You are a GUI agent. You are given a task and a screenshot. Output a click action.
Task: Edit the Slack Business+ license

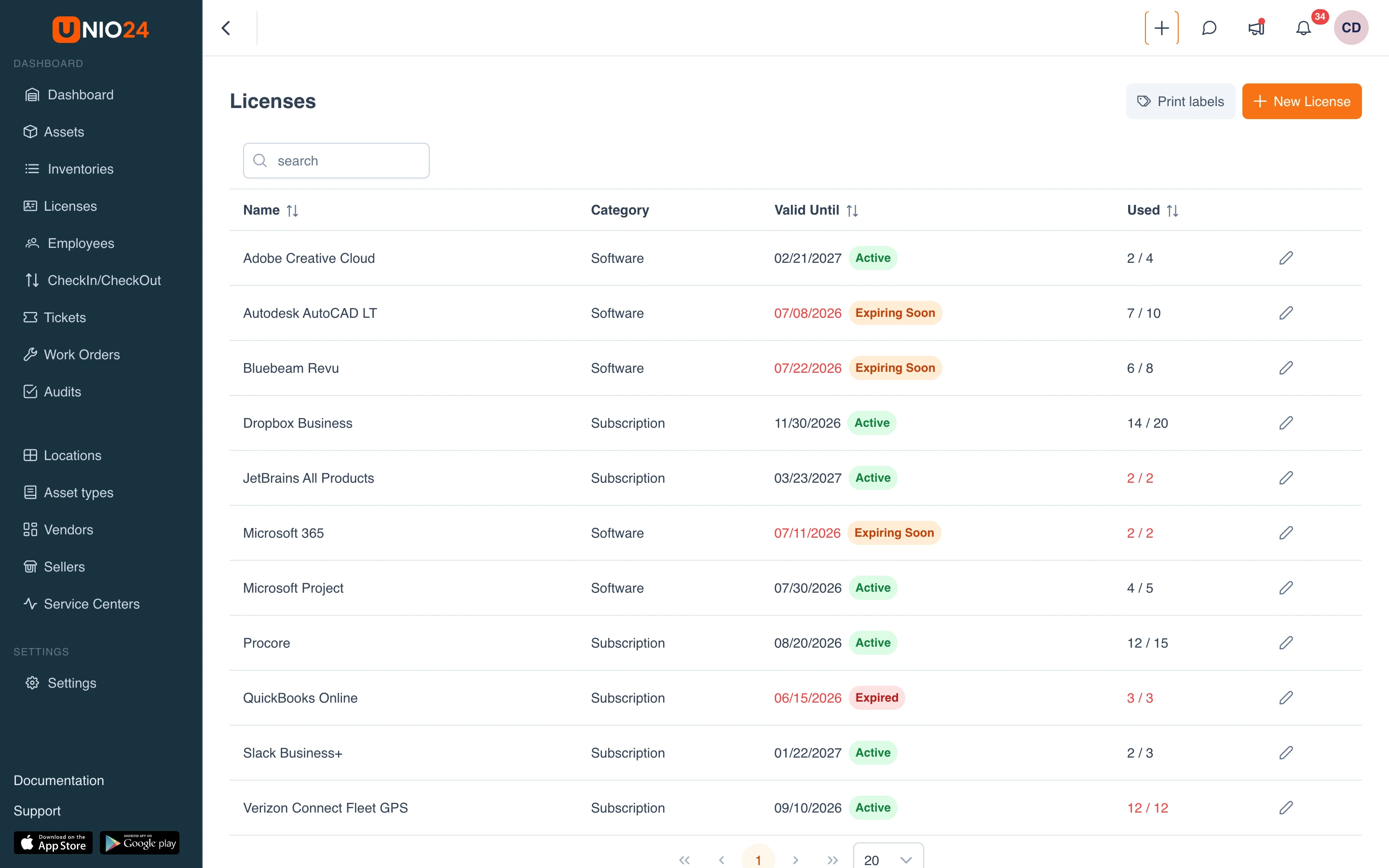tap(1286, 753)
